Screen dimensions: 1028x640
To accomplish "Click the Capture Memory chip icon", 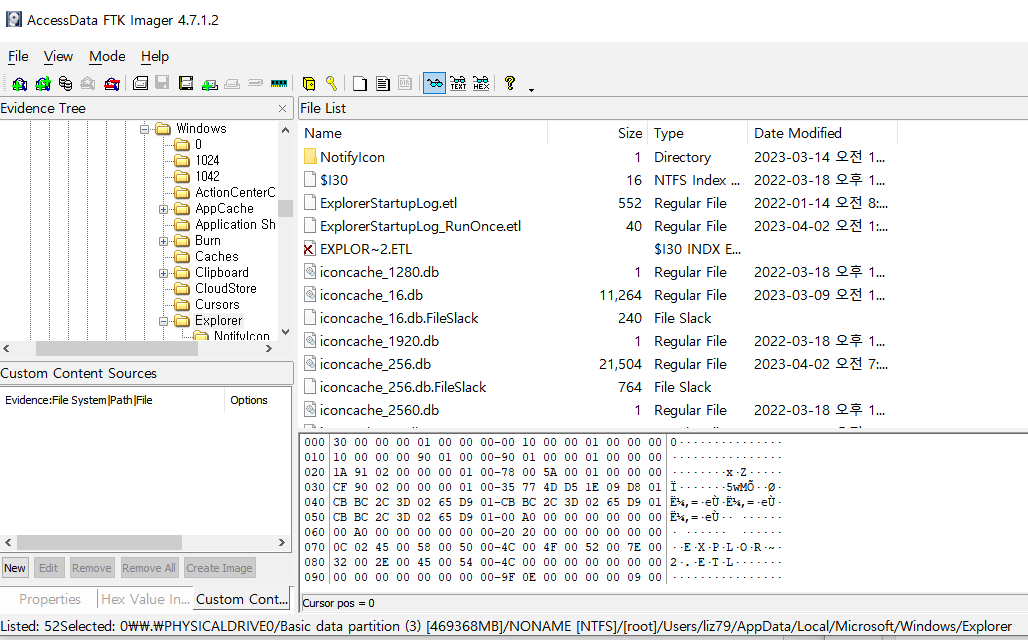I will 279,83.
